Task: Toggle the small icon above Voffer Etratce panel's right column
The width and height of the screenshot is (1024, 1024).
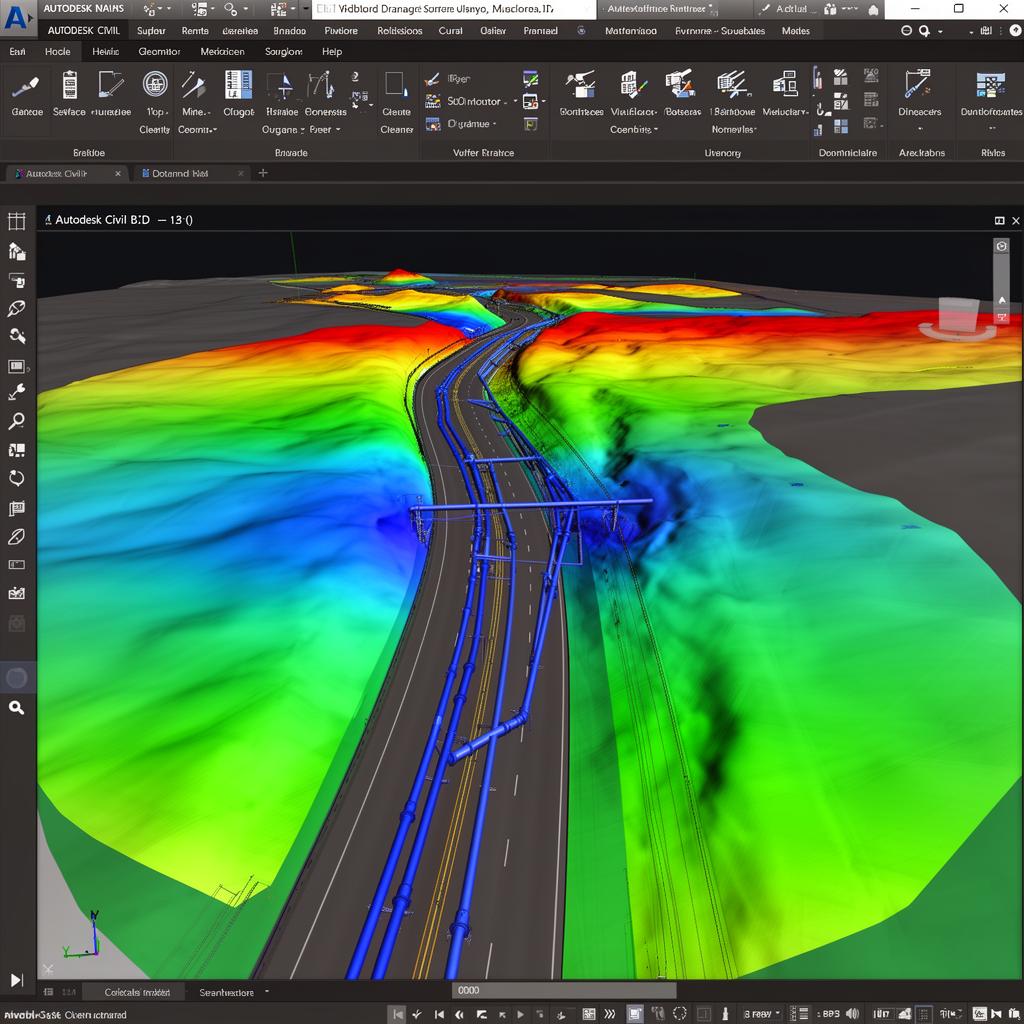Action: point(530,80)
